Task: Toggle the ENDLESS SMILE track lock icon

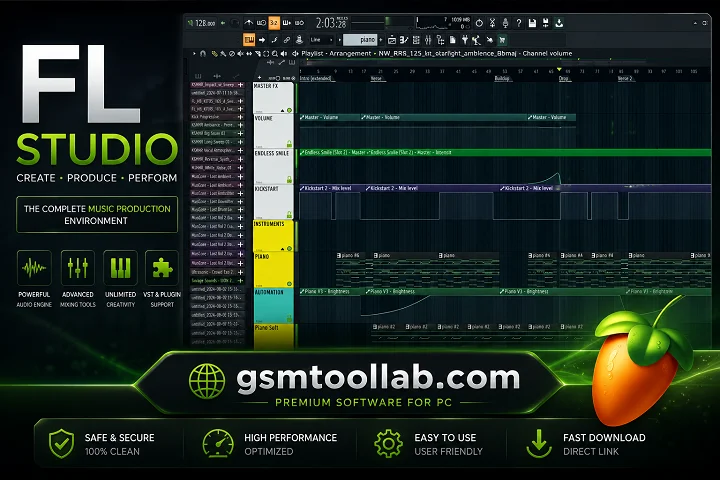Action: pos(289,179)
